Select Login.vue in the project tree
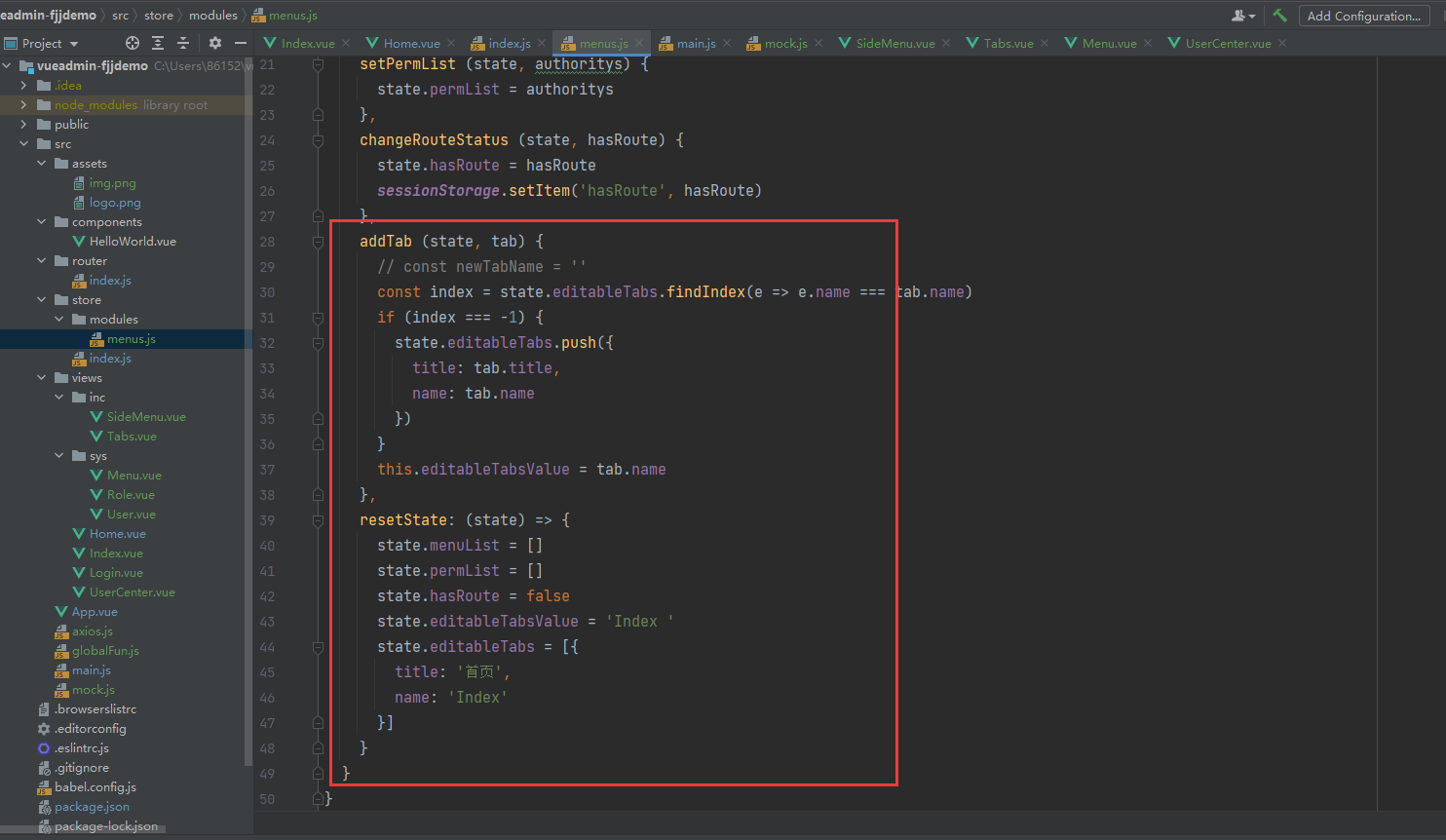This screenshot has width=1446, height=840. coord(116,573)
